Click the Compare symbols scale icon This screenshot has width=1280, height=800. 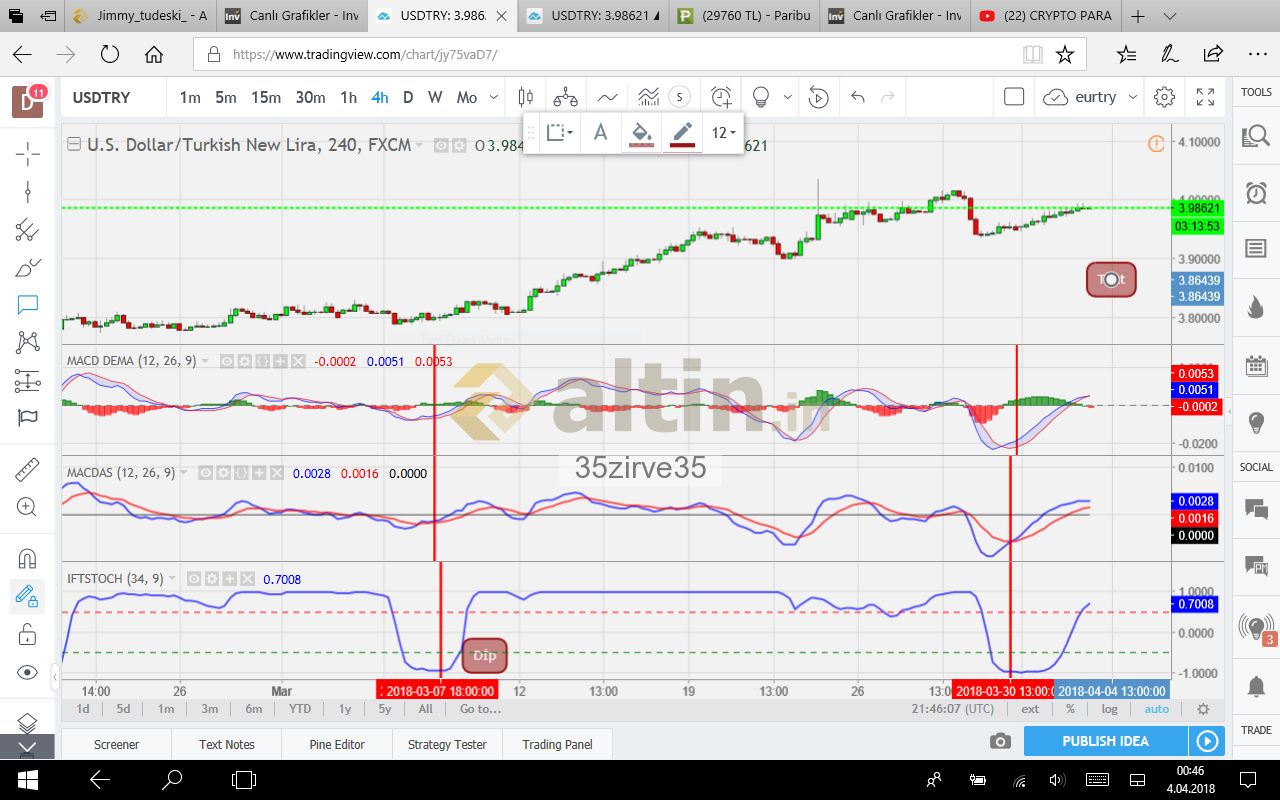coord(566,97)
